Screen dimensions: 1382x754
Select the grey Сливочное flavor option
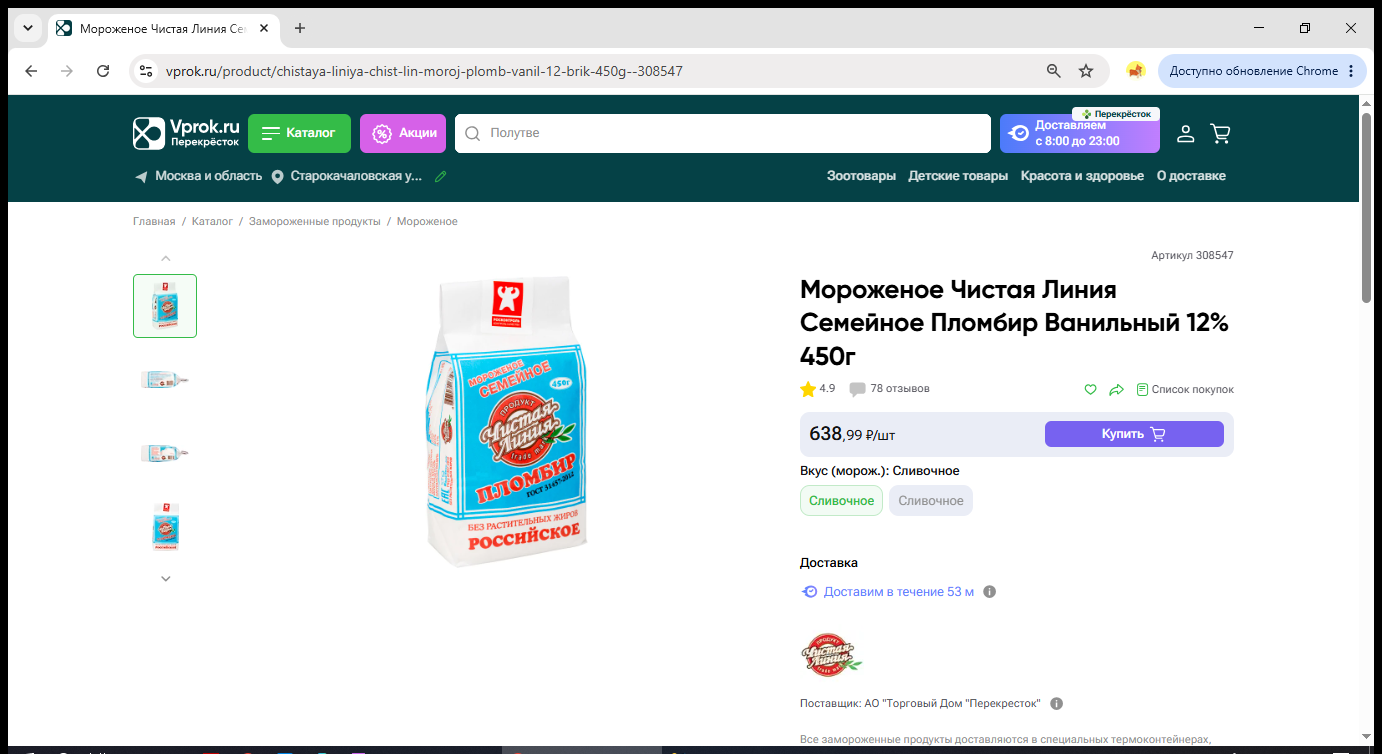coord(931,501)
